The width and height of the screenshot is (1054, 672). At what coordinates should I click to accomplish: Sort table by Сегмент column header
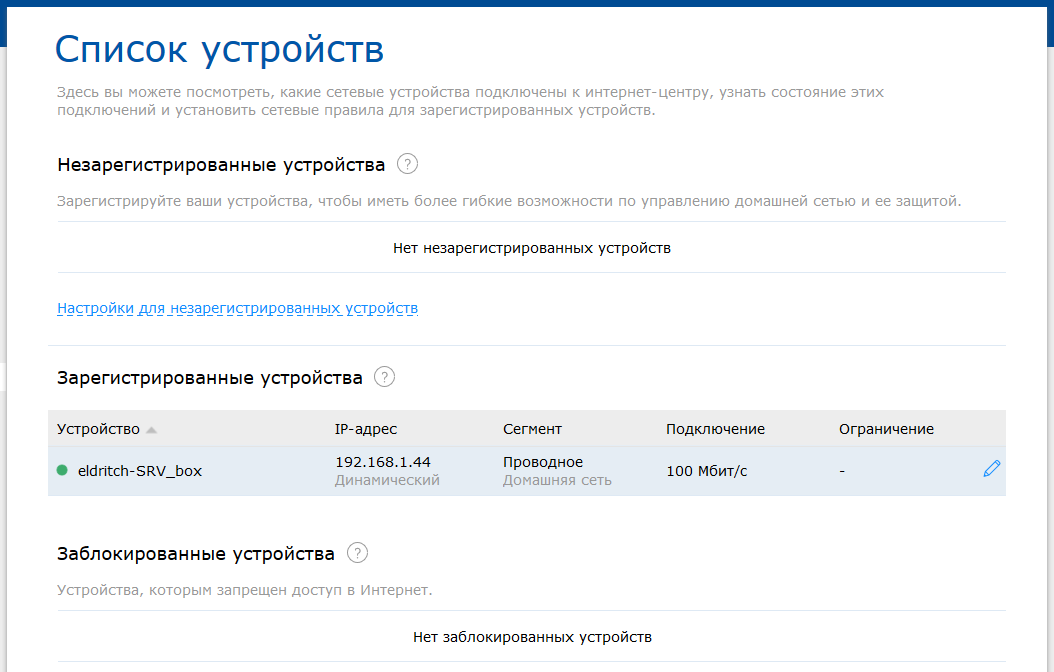[x=532, y=429]
